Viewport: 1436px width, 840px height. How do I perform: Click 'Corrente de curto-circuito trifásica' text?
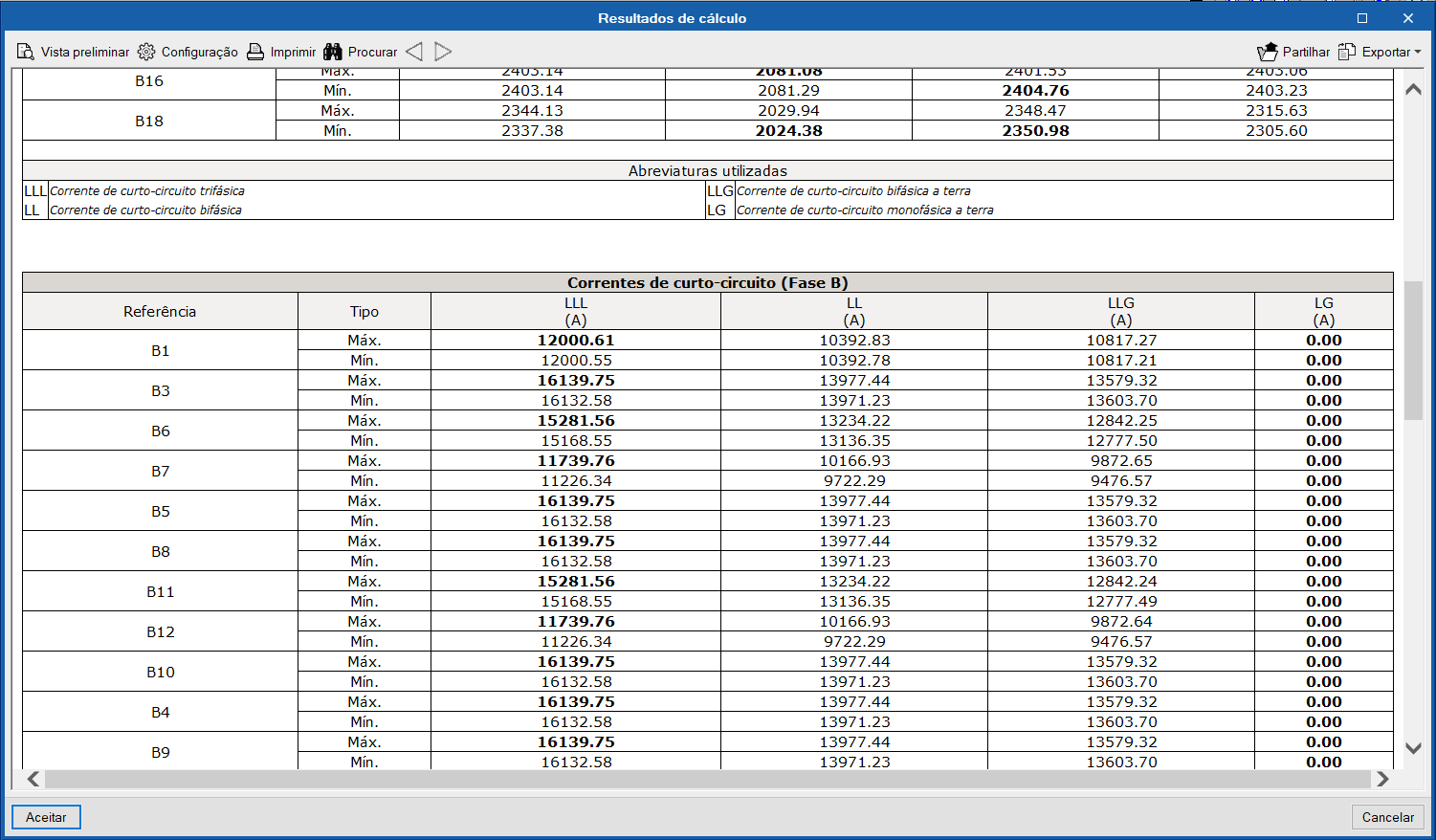[x=147, y=191]
